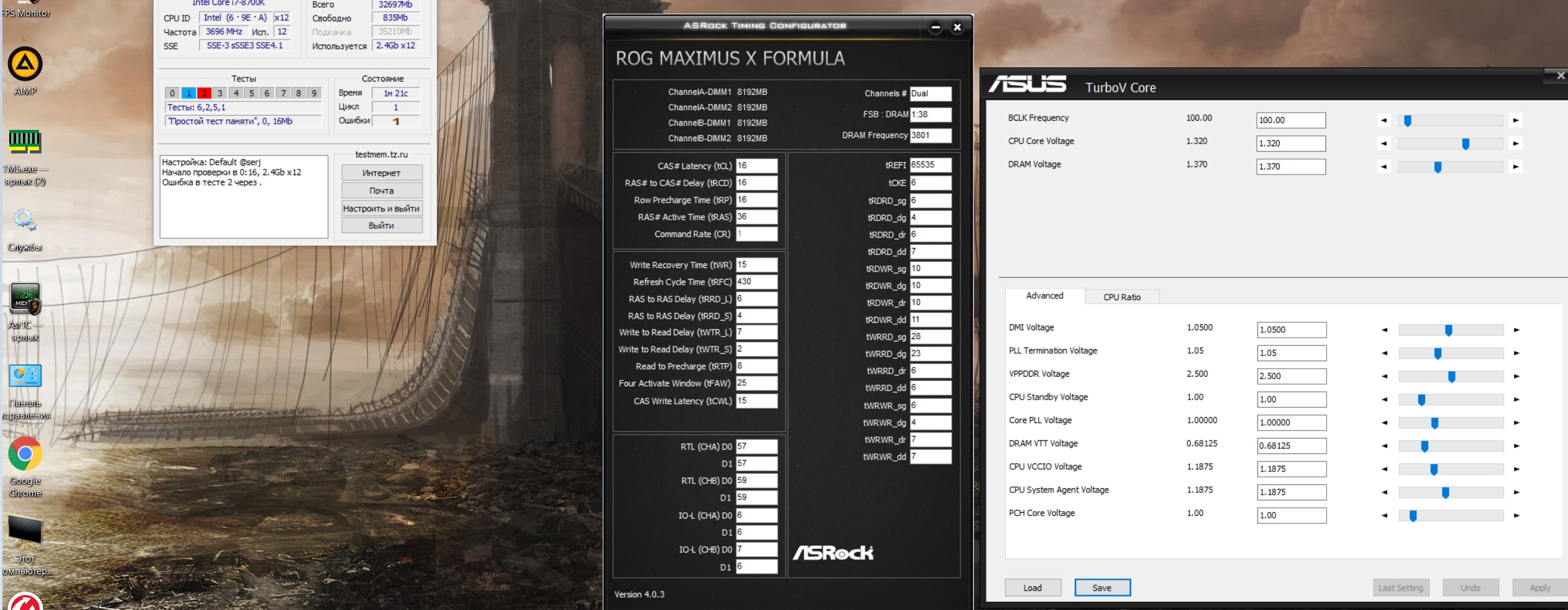
Task: Minimize the ASRock Timing Configurator window
Action: pyautogui.click(x=936, y=27)
